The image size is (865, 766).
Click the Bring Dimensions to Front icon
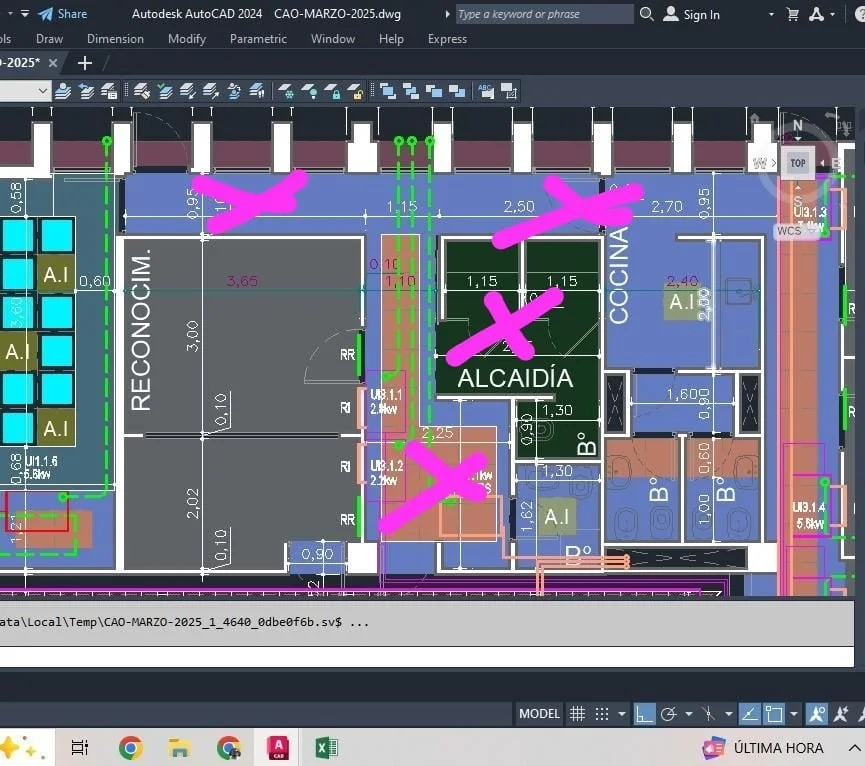click(x=509, y=91)
